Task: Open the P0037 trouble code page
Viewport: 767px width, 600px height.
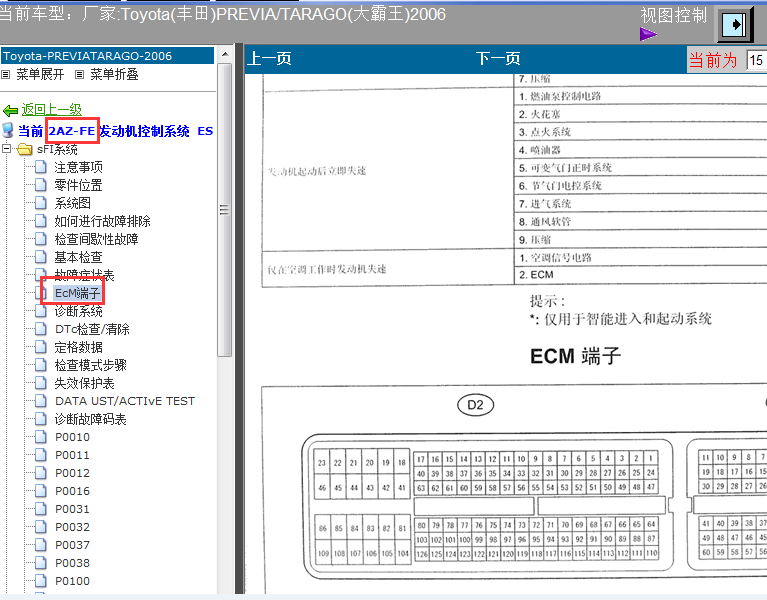Action: point(72,545)
